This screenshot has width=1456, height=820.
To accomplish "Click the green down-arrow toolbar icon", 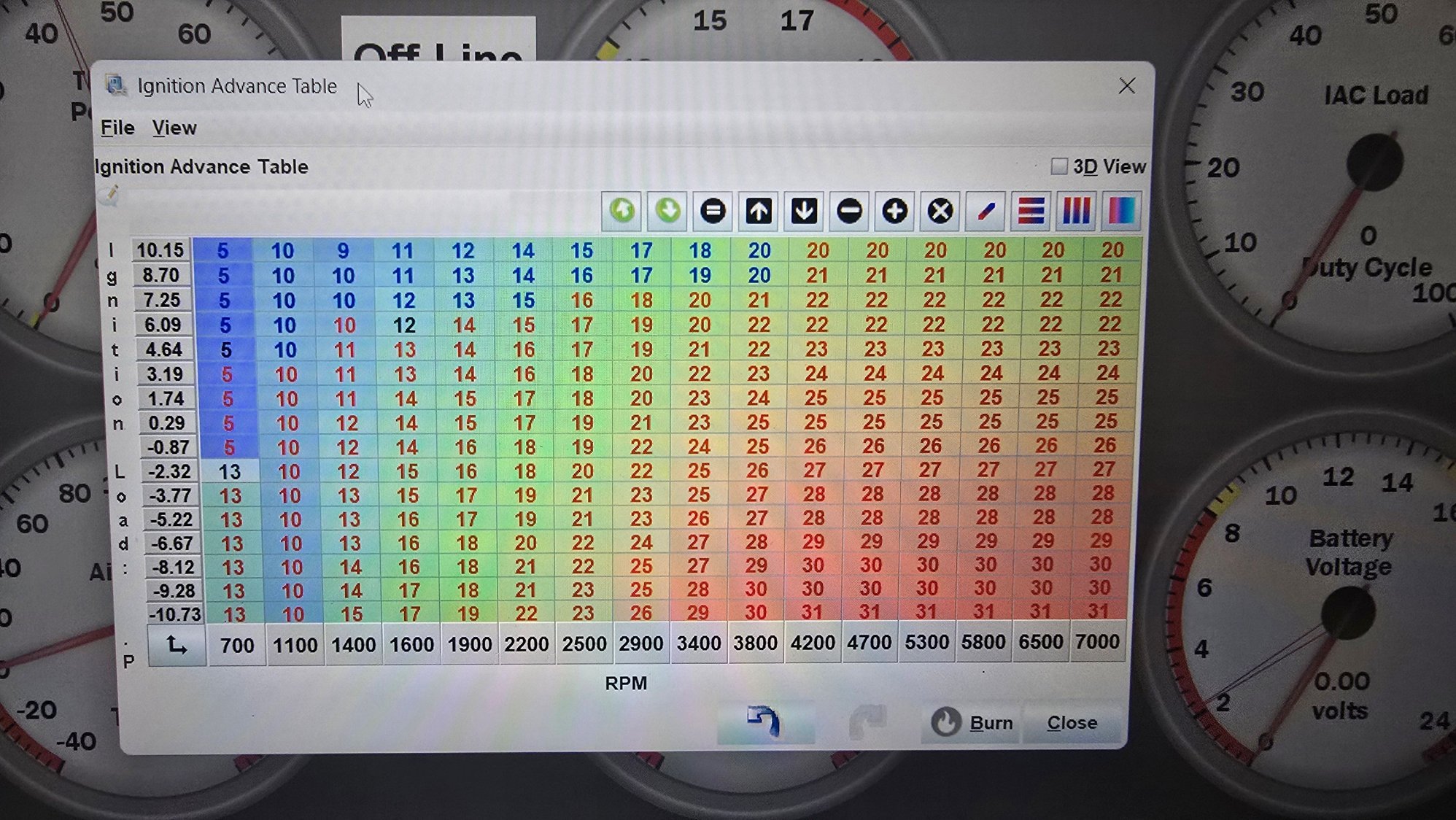I will (x=667, y=212).
